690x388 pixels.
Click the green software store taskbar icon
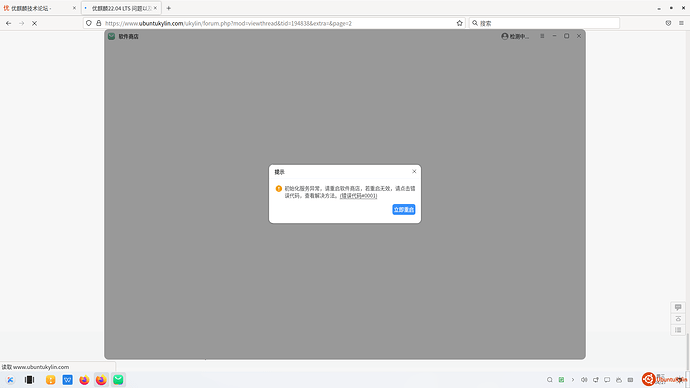pos(118,380)
